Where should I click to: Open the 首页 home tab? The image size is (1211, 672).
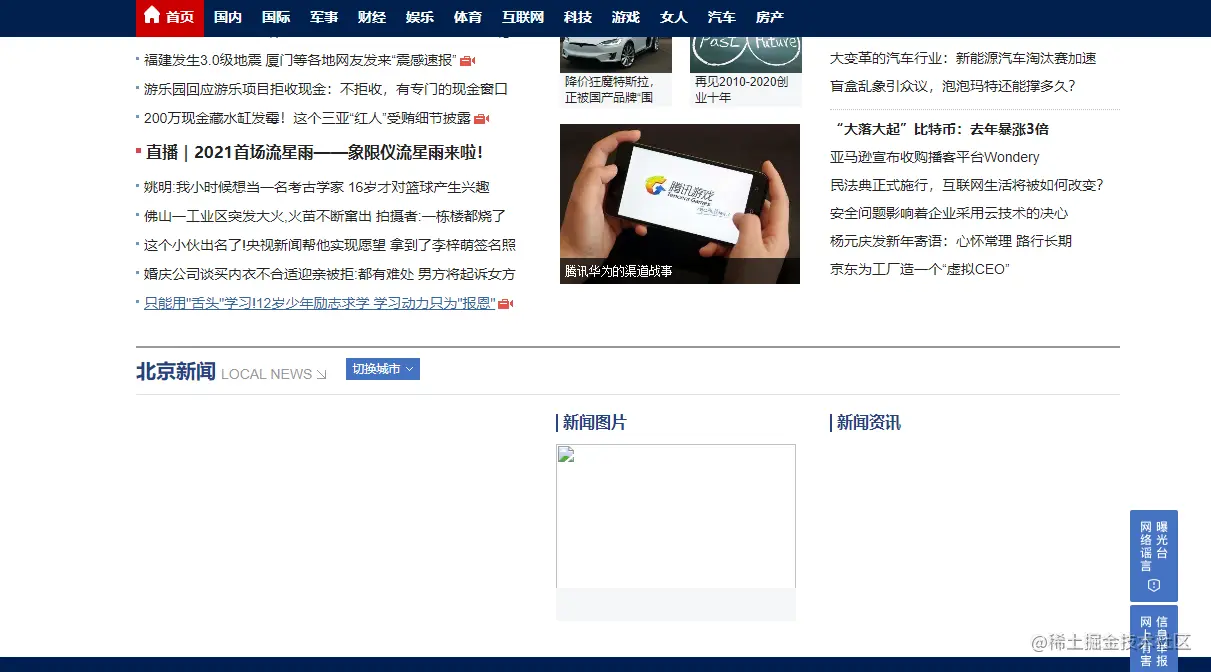pyautogui.click(x=169, y=17)
